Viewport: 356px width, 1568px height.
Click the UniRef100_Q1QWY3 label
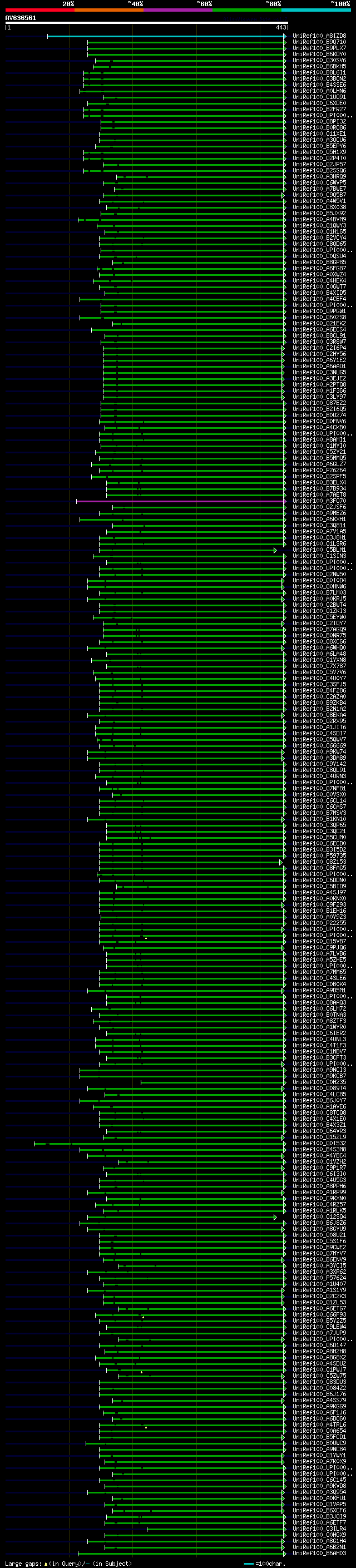[319, 225]
